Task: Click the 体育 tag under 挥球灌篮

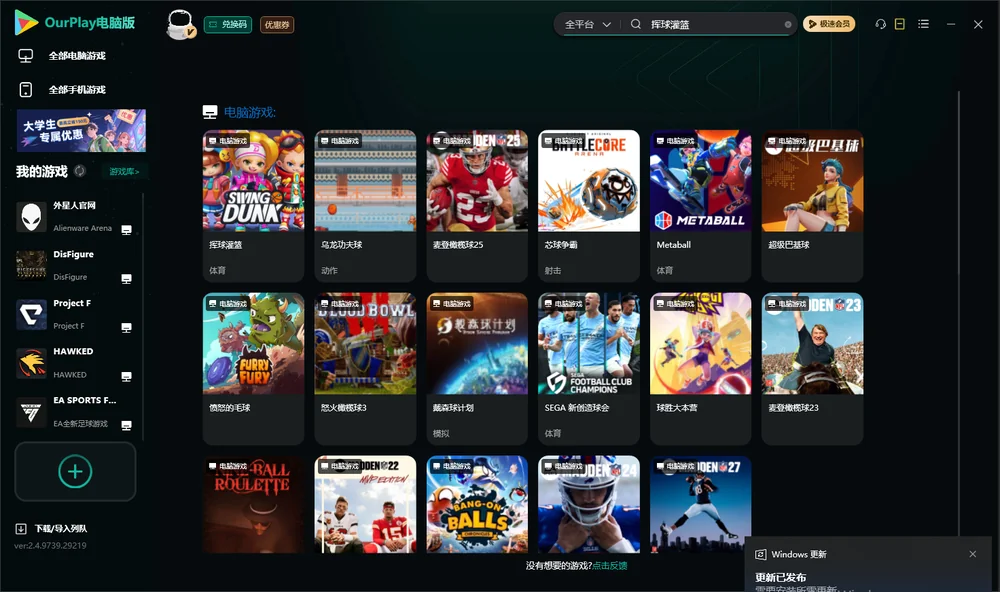Action: [x=217, y=270]
